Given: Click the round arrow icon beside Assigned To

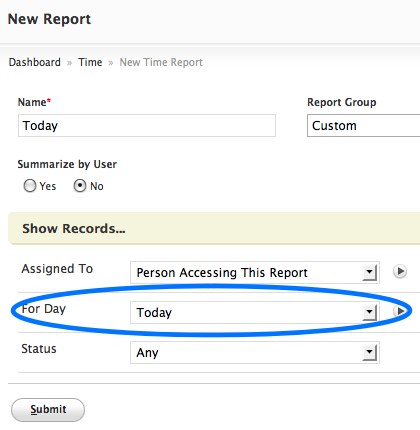Looking at the screenshot, I should [x=400, y=271].
